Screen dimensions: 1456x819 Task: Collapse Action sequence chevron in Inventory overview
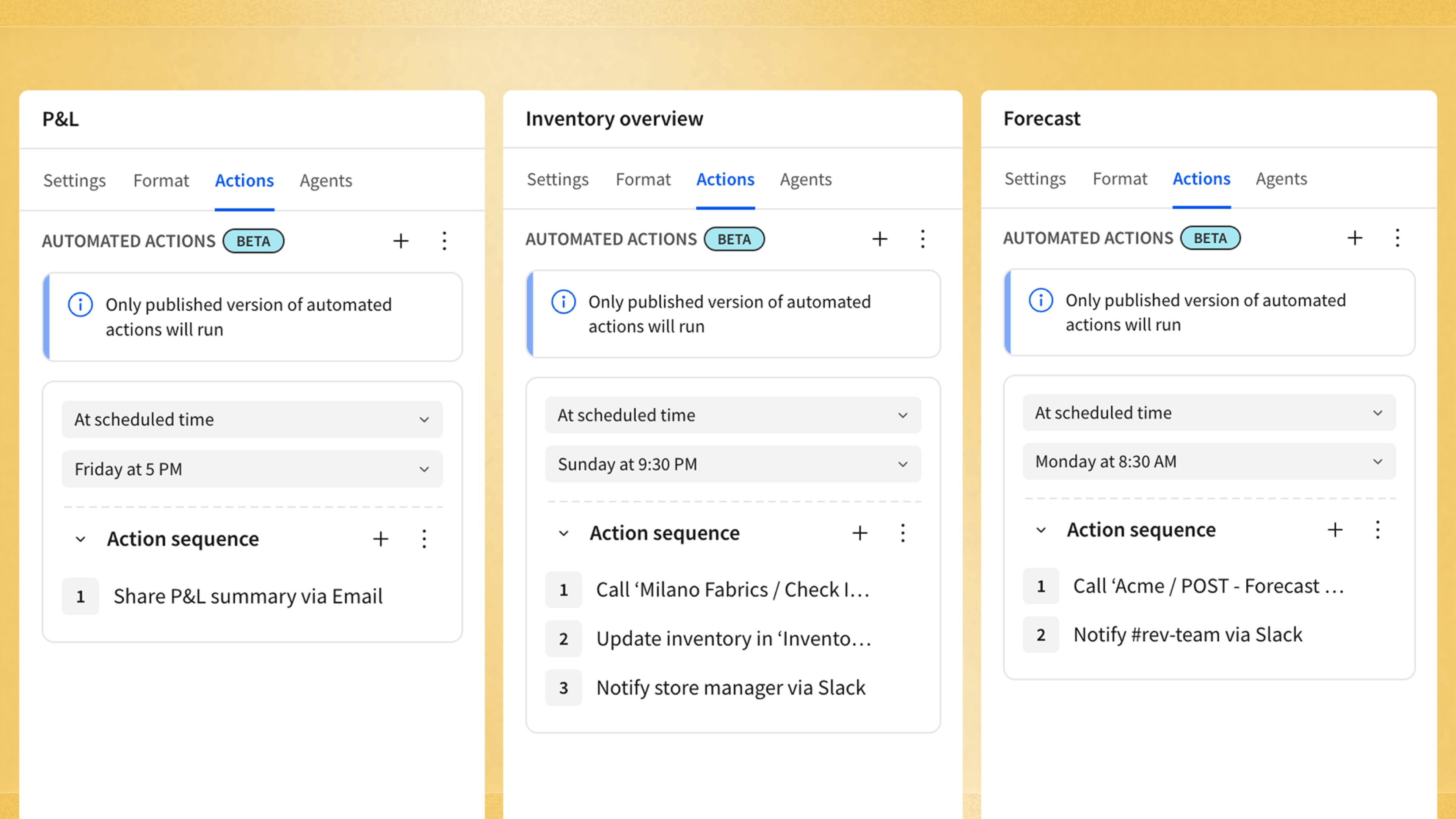pyautogui.click(x=563, y=533)
